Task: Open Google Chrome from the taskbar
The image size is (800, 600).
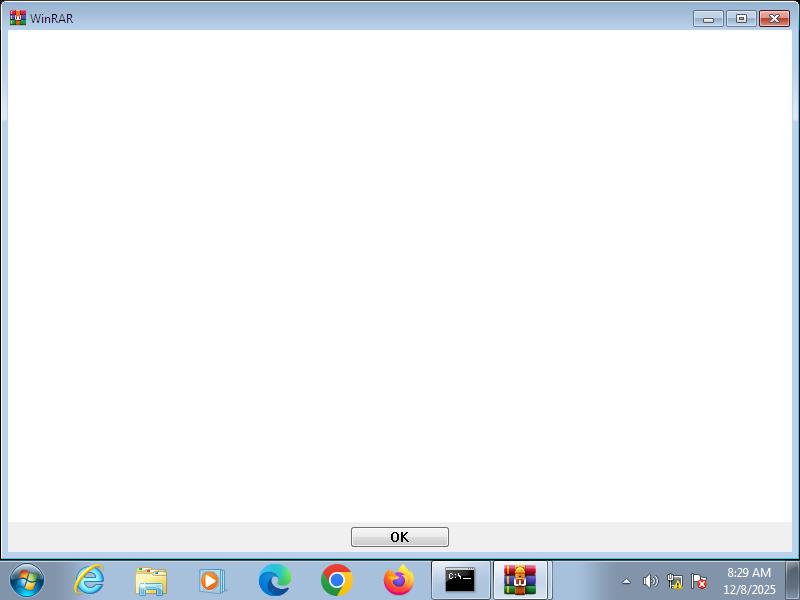Action: pyautogui.click(x=337, y=580)
